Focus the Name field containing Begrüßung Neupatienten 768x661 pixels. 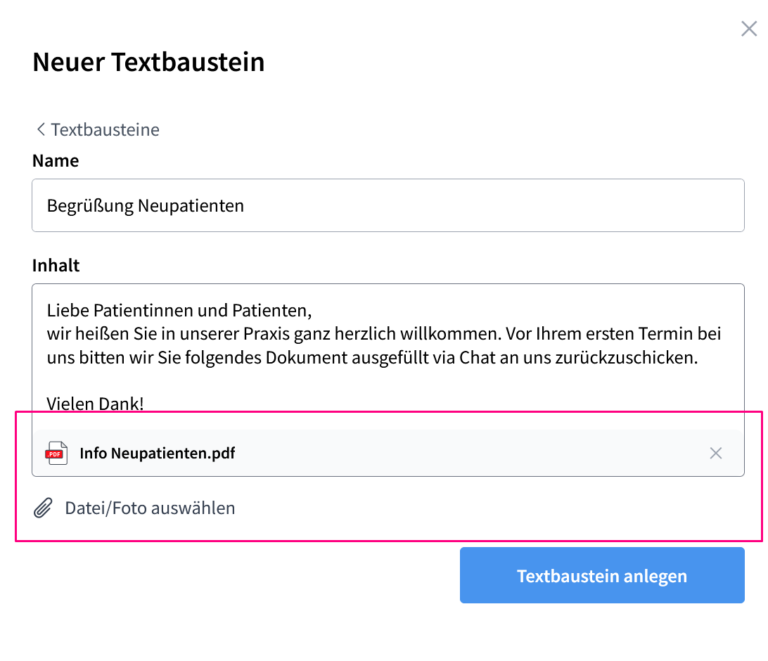tap(388, 205)
